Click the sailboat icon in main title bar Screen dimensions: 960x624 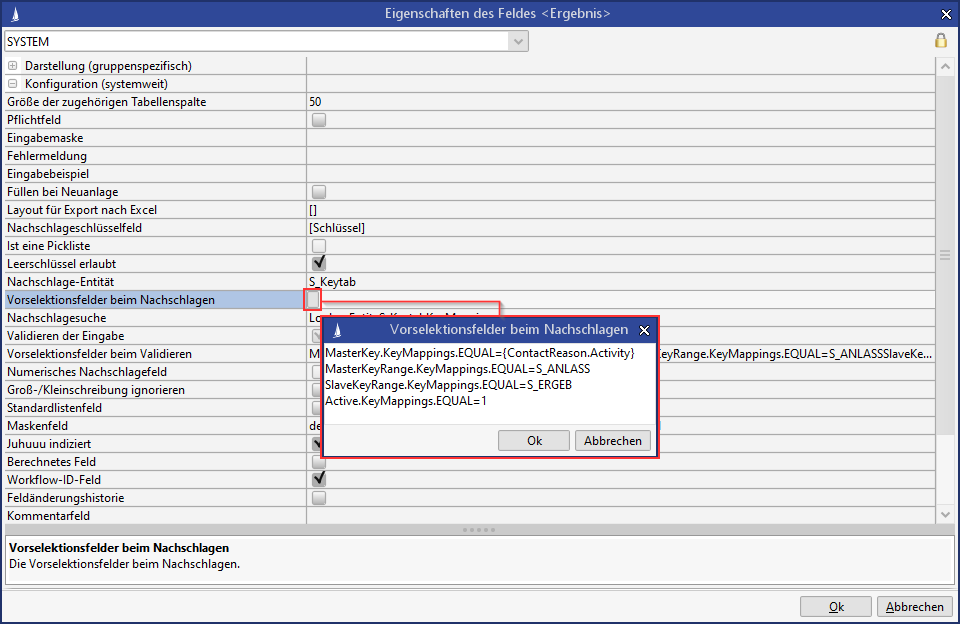[12, 14]
